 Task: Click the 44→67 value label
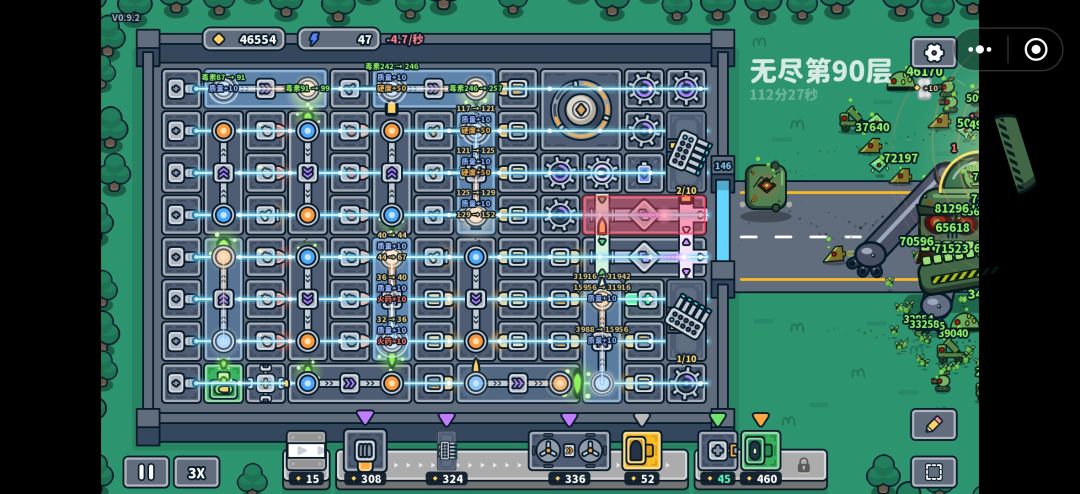coord(391,257)
